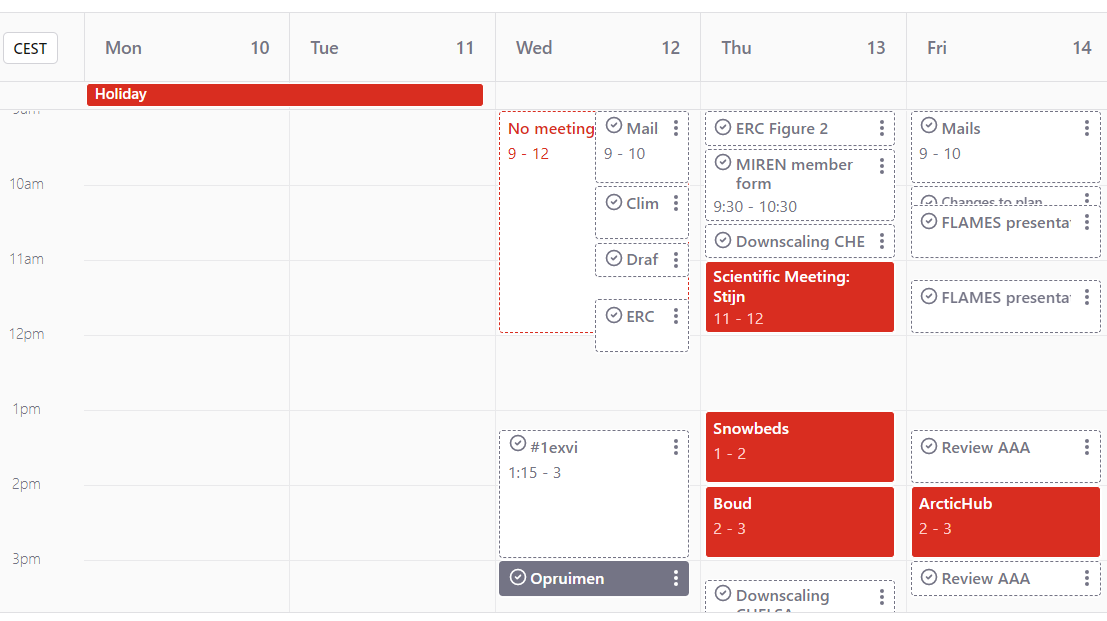1107x621 pixels.
Task: Check off the Opruimen task
Action: (x=517, y=577)
